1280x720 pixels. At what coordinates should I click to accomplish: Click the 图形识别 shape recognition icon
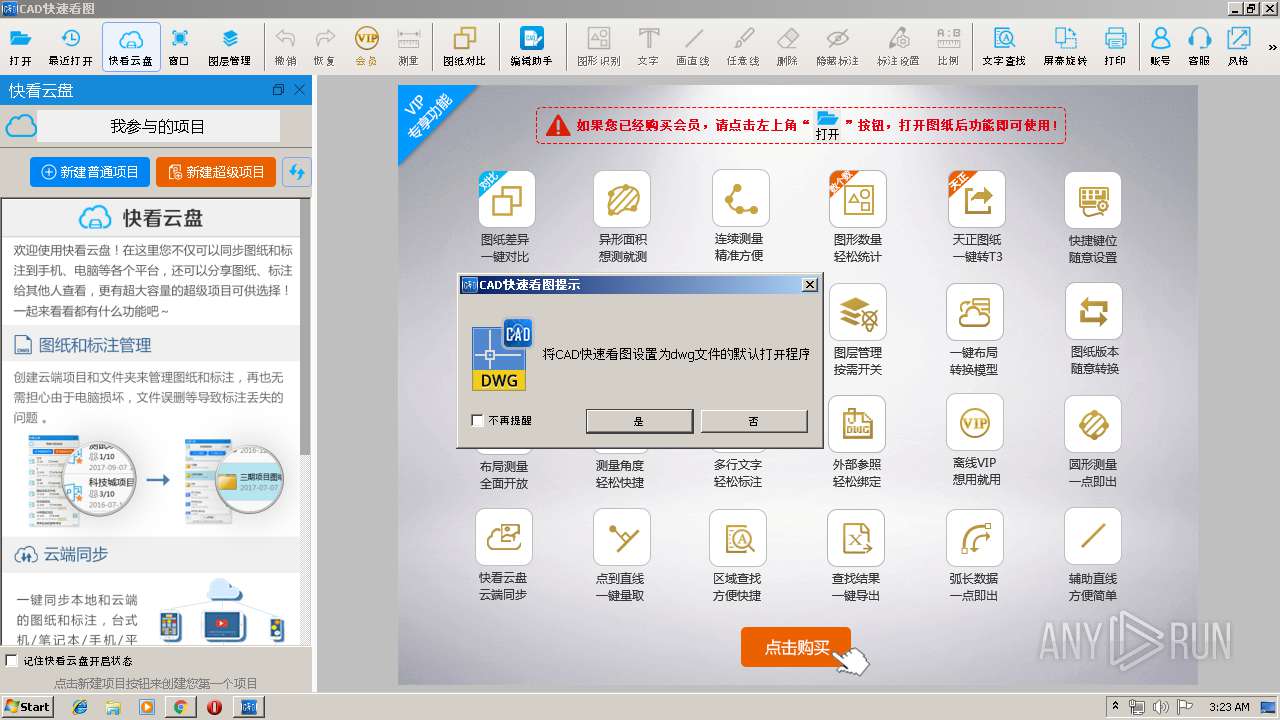[598, 46]
